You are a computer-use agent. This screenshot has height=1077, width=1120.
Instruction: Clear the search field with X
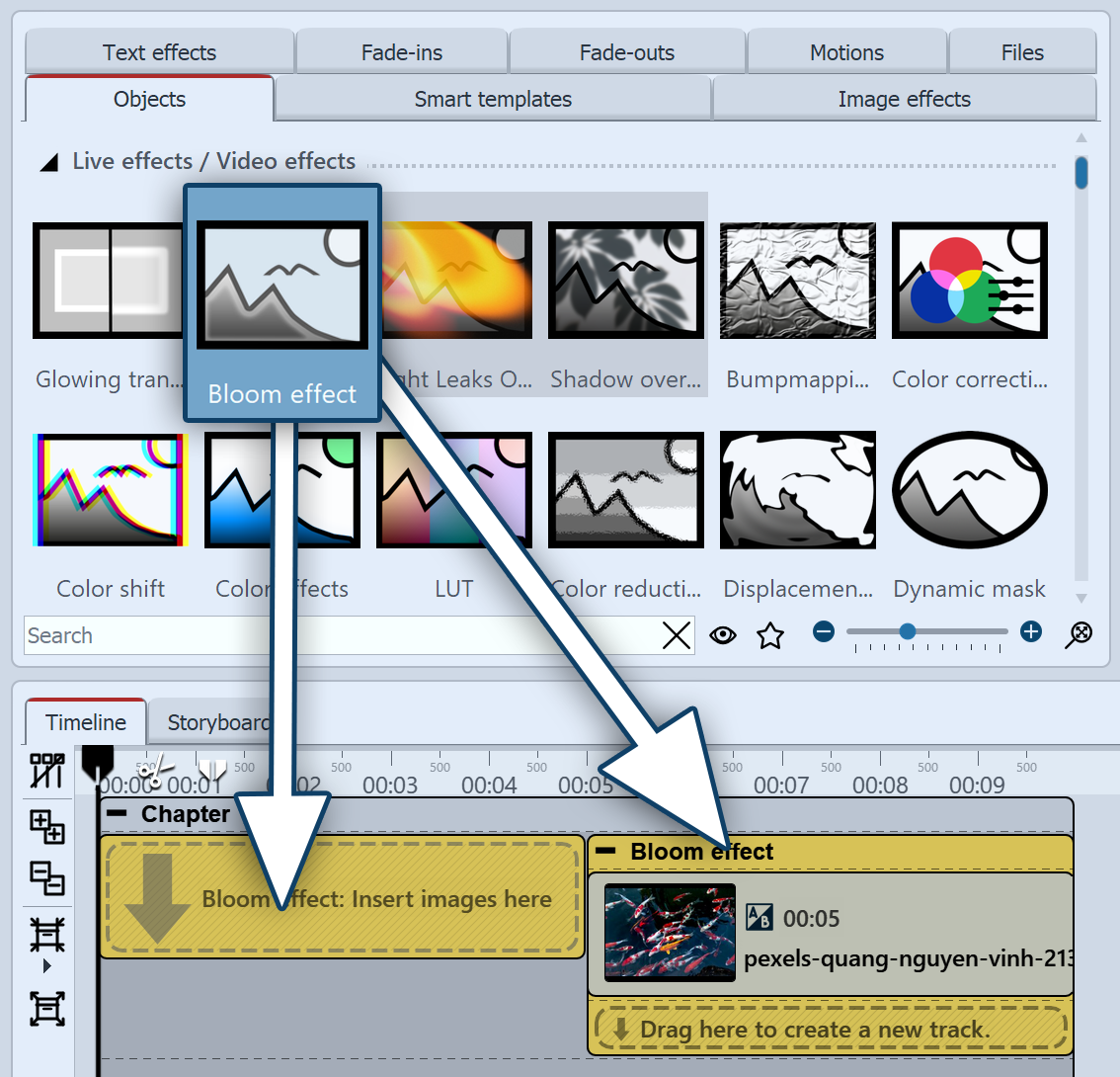676,634
